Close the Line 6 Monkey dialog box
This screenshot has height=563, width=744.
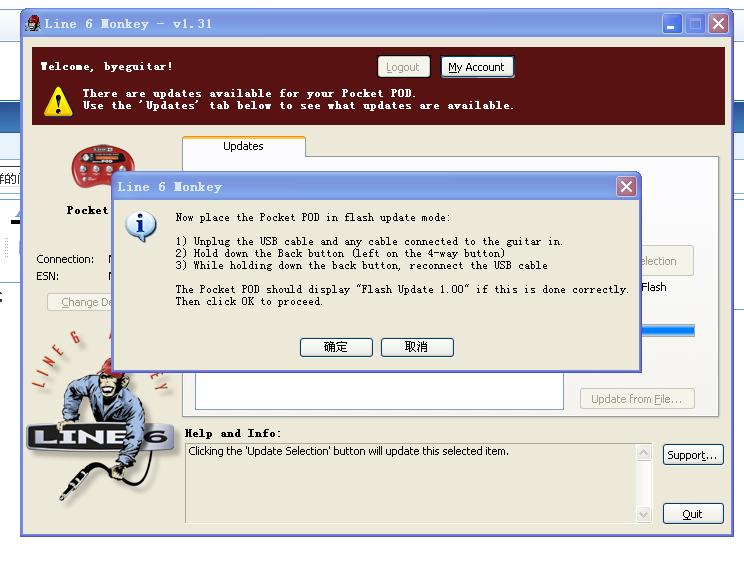pyautogui.click(x=626, y=187)
